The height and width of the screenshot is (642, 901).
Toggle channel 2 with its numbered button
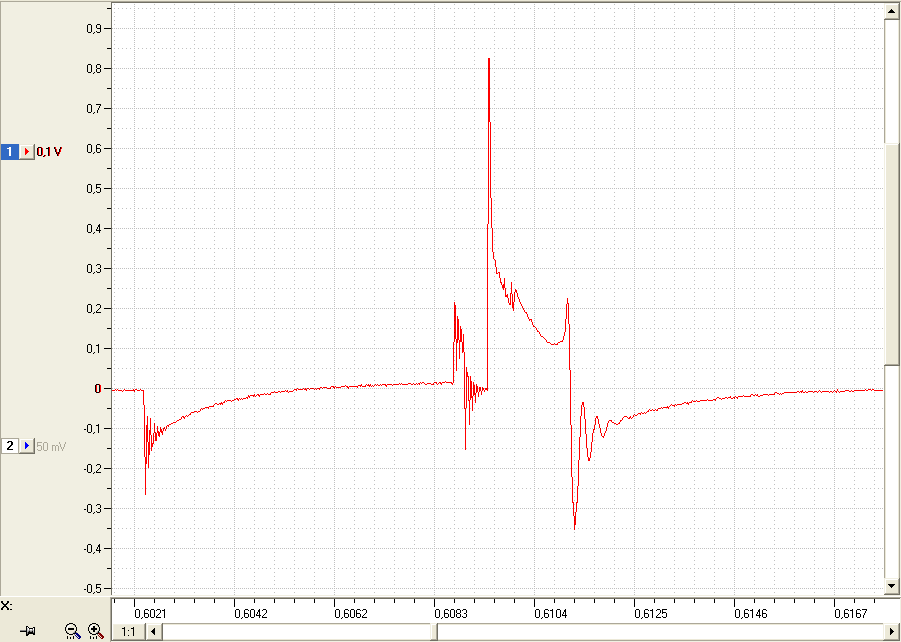(10, 445)
